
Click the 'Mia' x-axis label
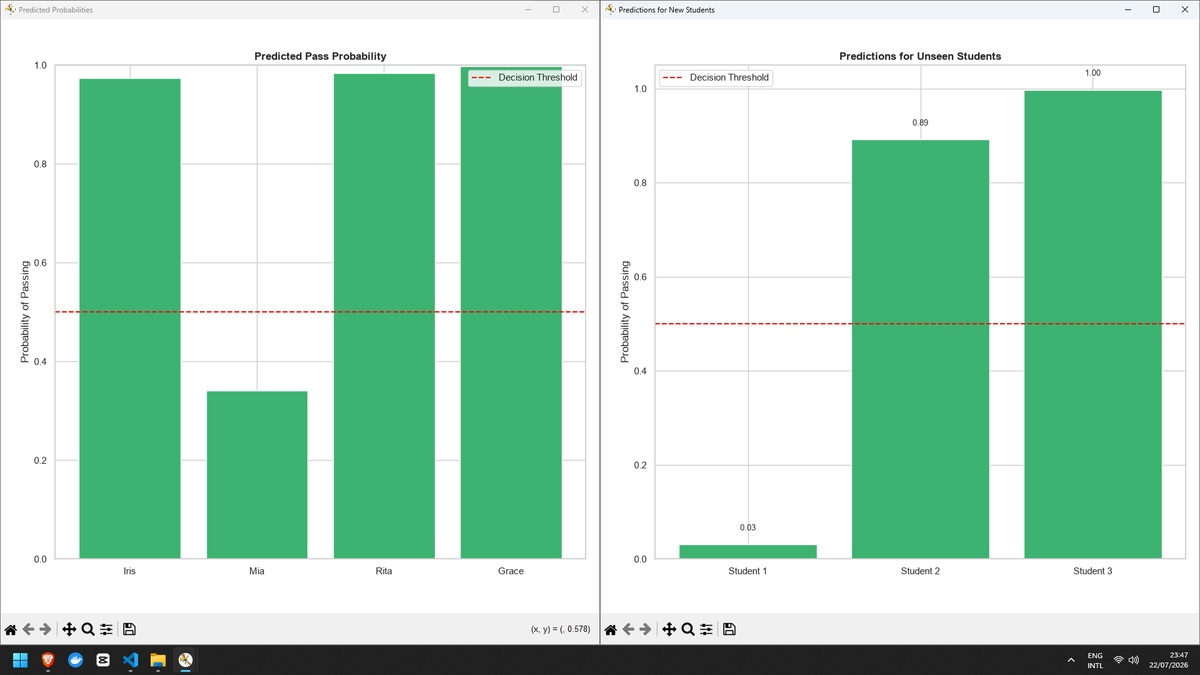click(x=257, y=571)
